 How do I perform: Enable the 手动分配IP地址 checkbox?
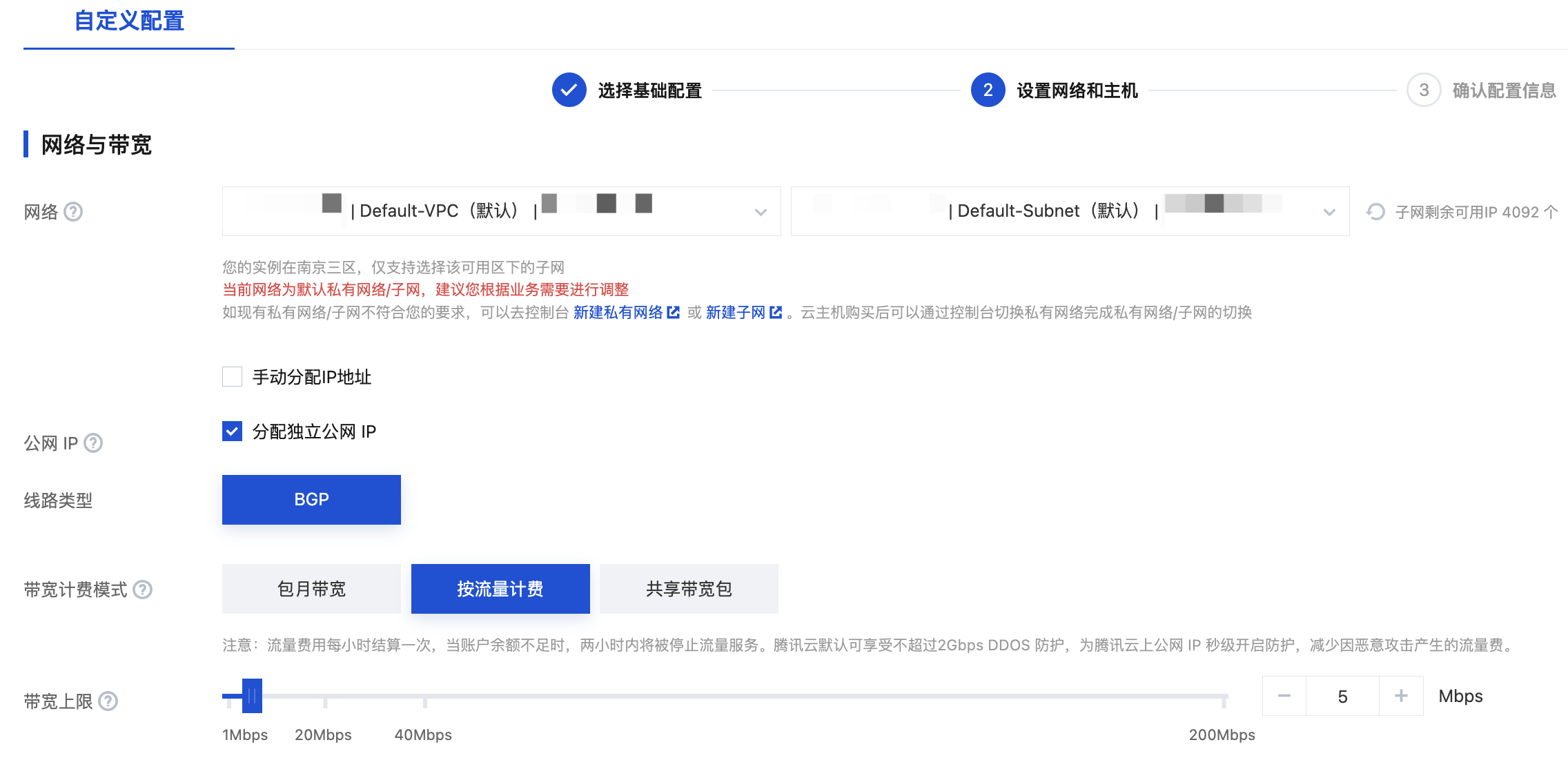[233, 377]
